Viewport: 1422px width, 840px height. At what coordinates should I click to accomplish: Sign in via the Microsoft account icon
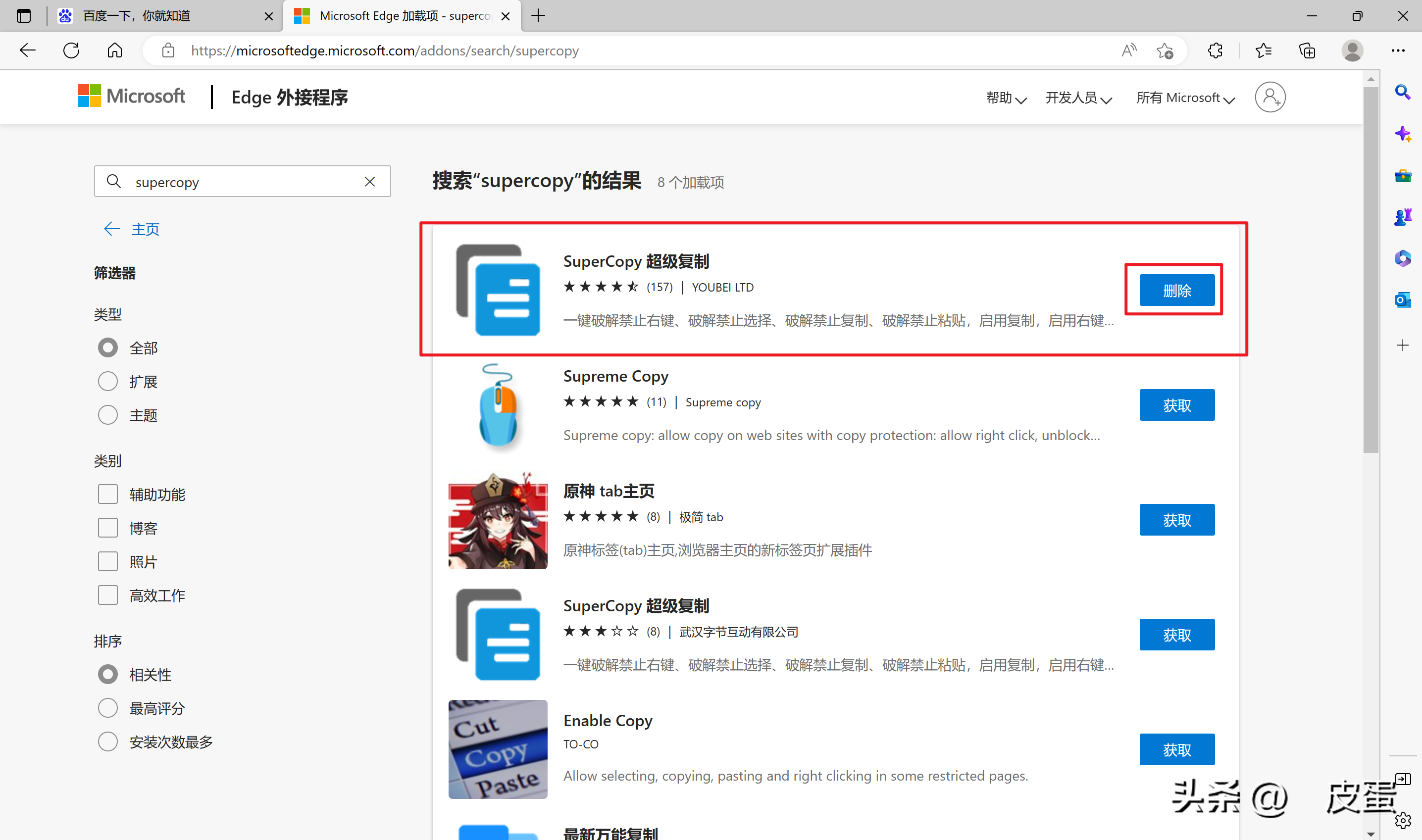[1270, 98]
